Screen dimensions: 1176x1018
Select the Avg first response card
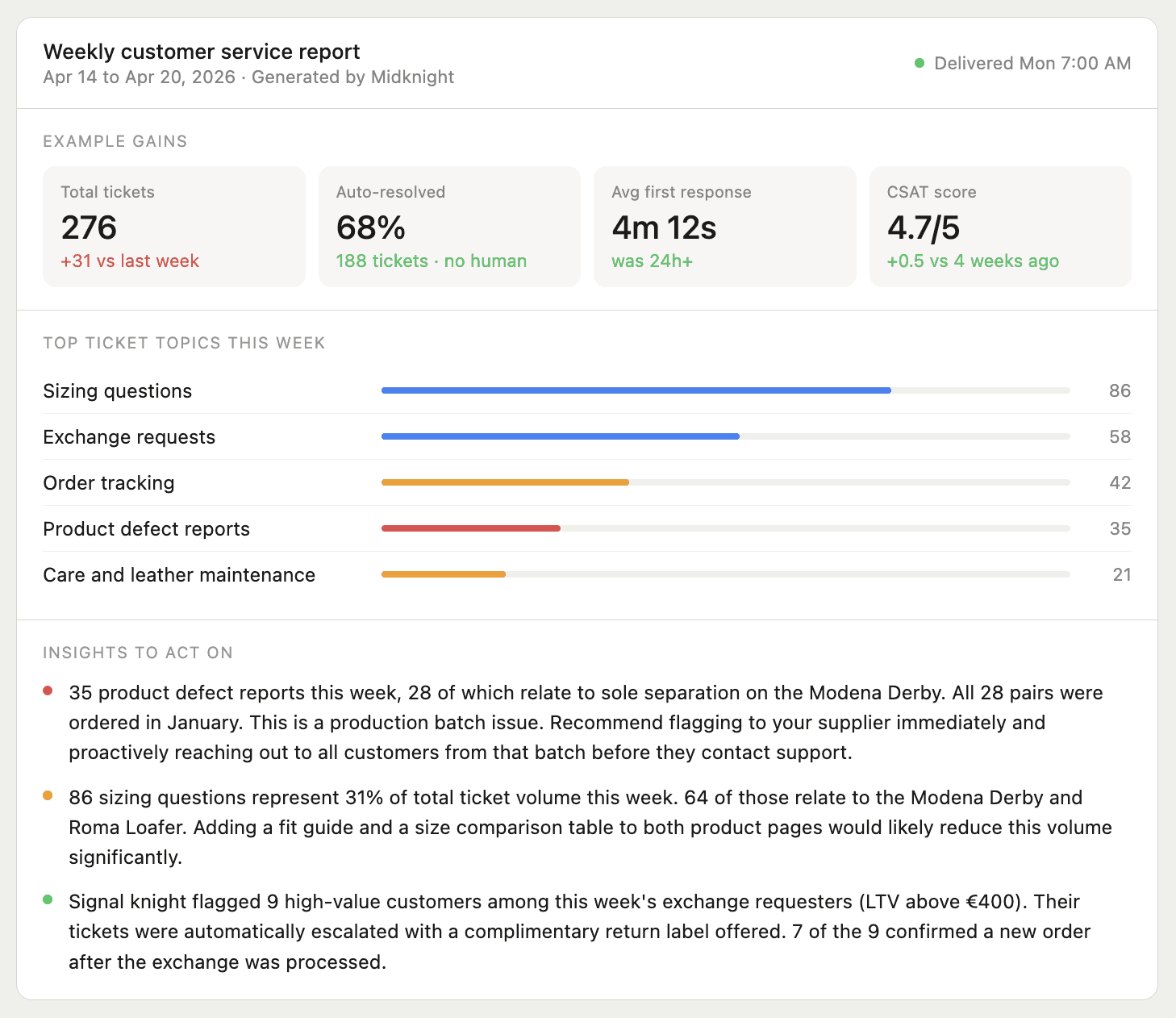click(x=724, y=227)
